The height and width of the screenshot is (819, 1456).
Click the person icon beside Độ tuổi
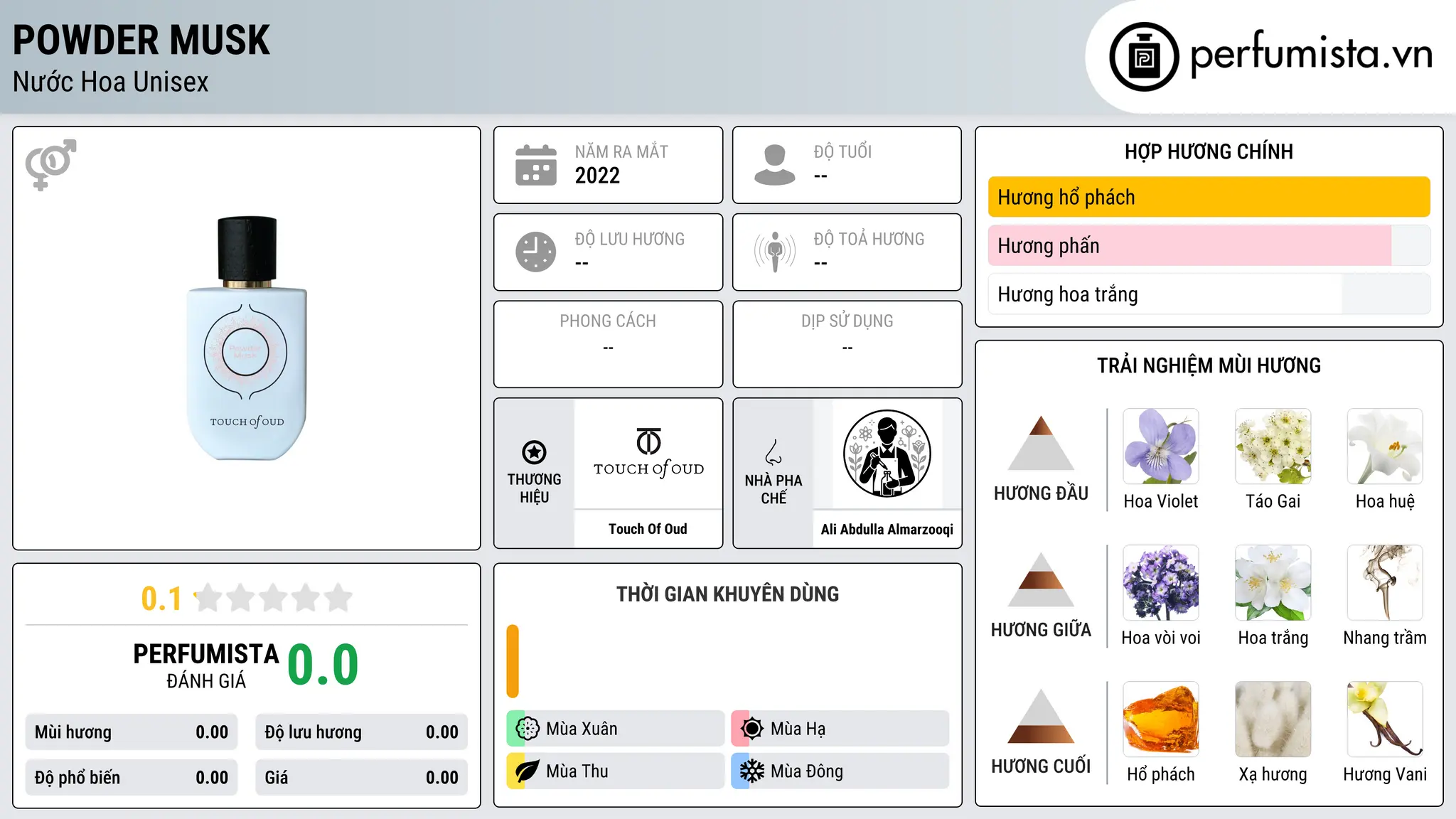(x=775, y=165)
